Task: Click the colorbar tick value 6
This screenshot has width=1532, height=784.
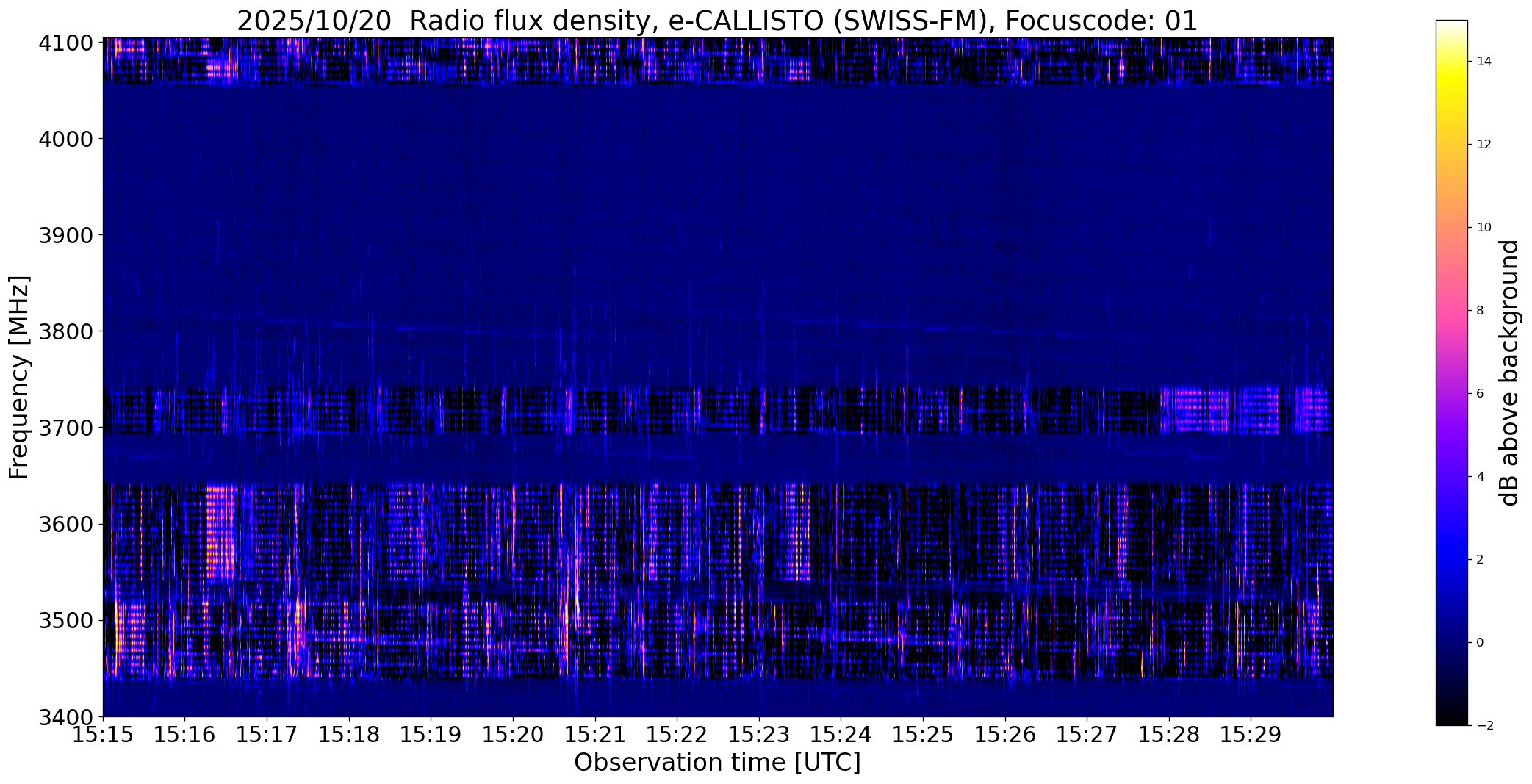Action: (x=1480, y=394)
